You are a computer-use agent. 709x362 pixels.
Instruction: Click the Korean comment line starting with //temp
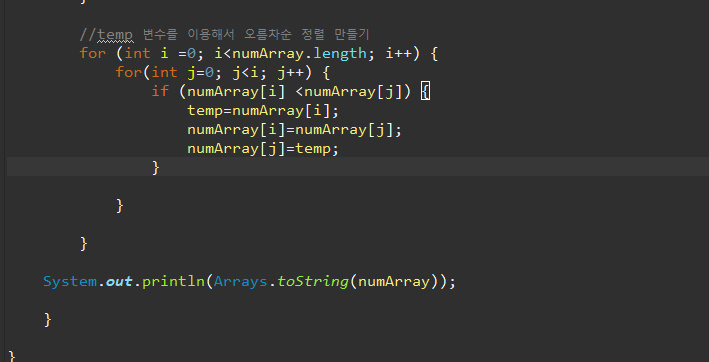tap(224, 34)
